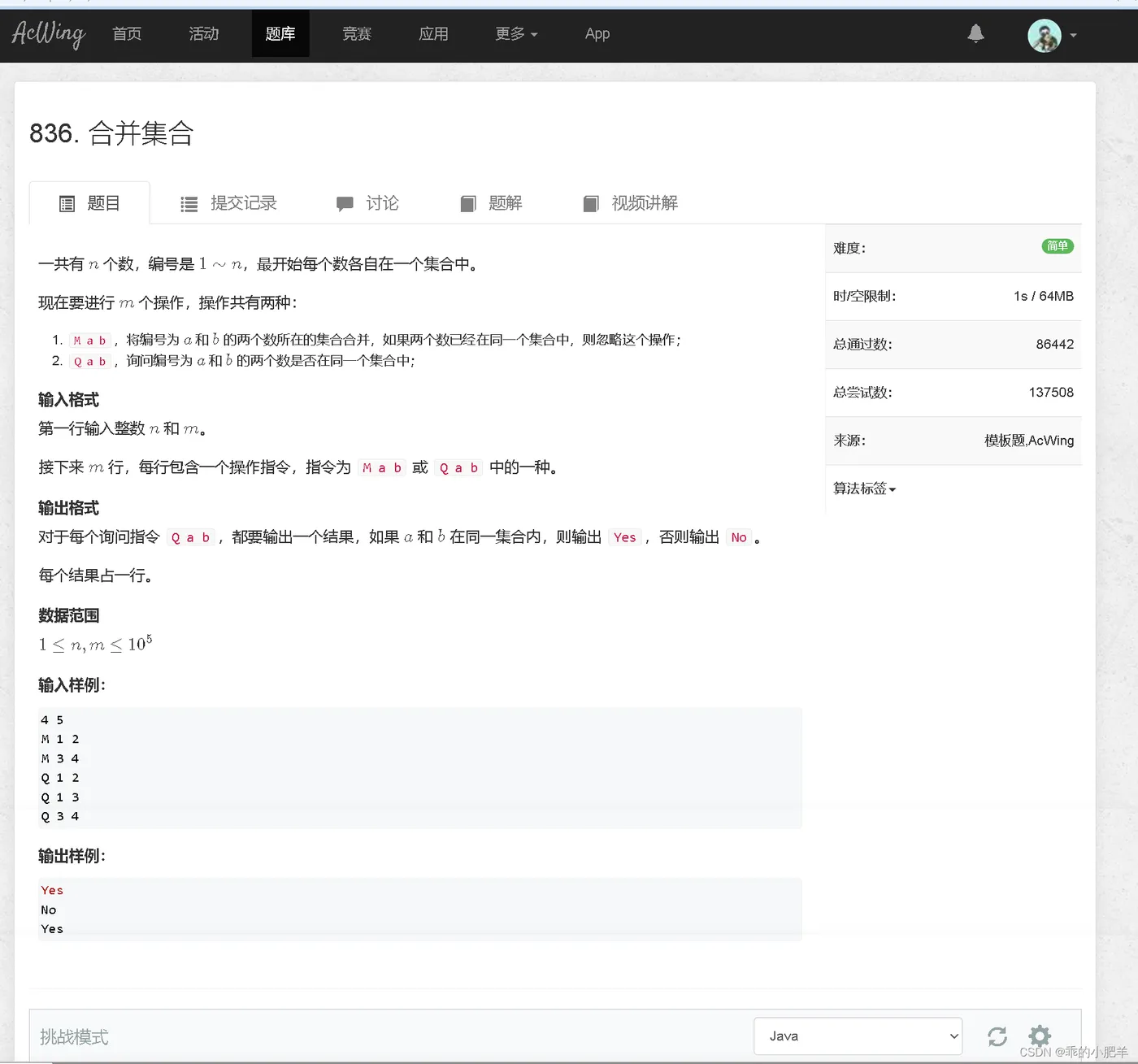Open 竞赛 in the navbar
This screenshot has height=1064, width=1138.
click(x=357, y=34)
